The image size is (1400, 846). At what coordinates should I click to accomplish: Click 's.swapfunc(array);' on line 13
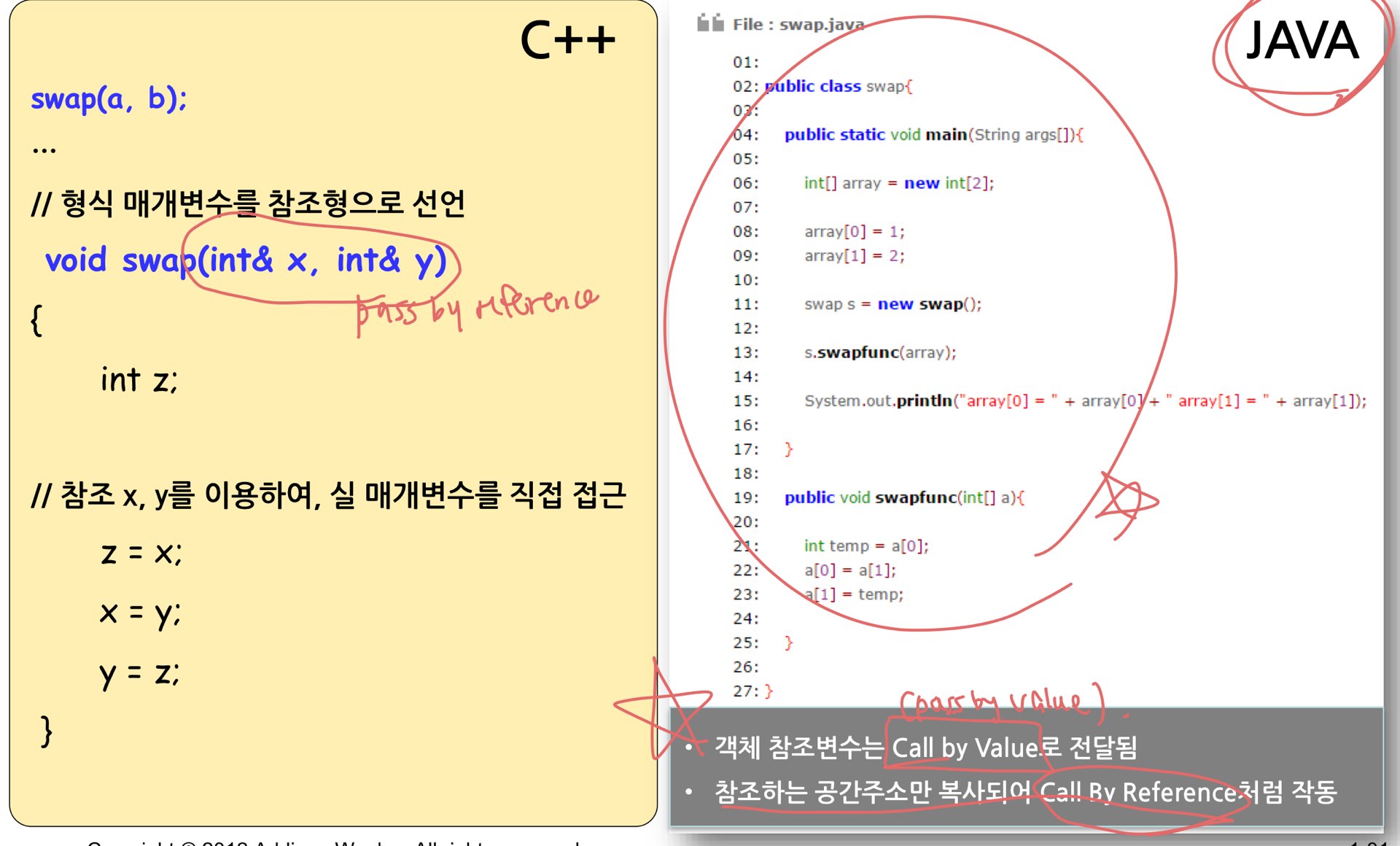879,352
